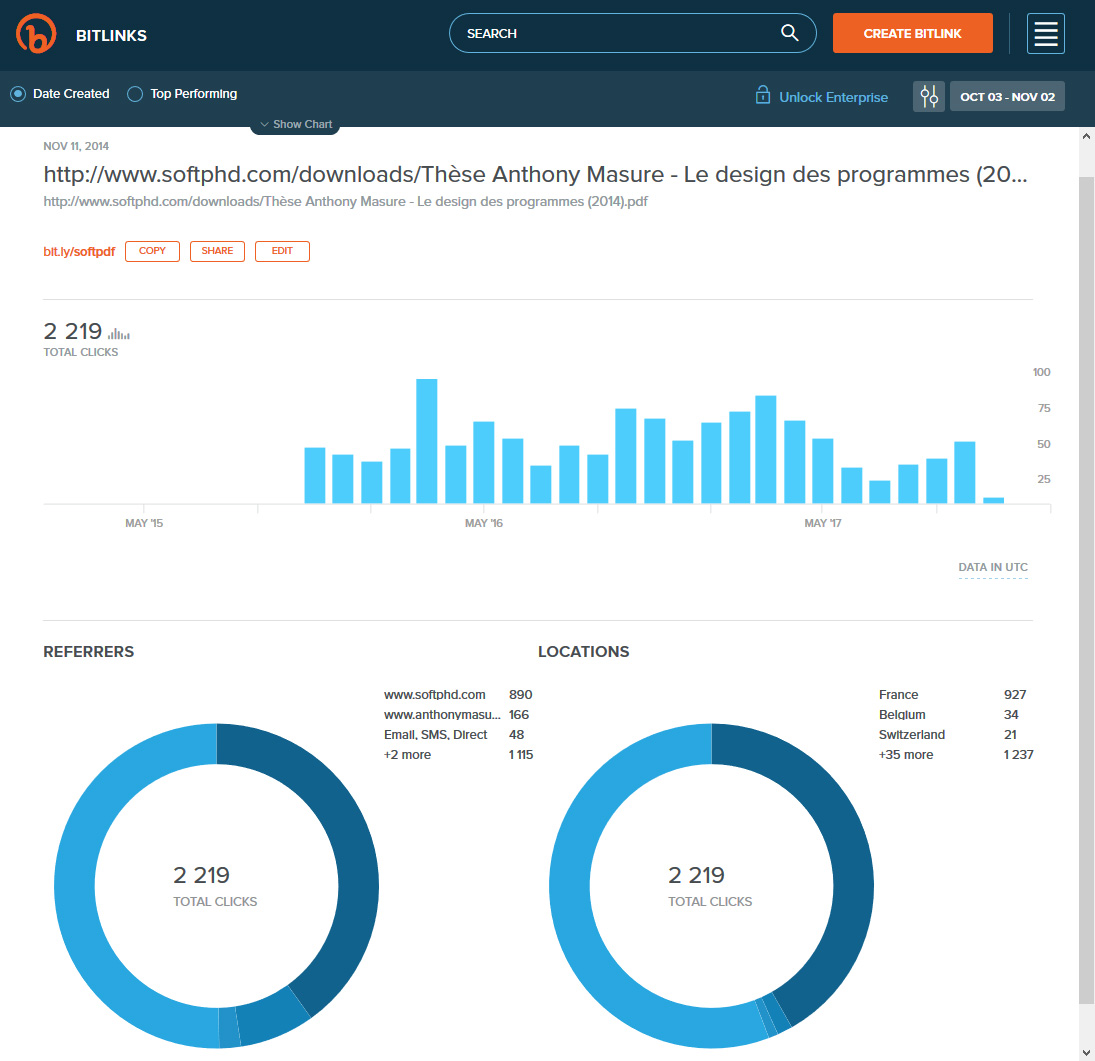The width and height of the screenshot is (1095, 1061).
Task: Expand the +2 more referrers list
Action: [x=407, y=755]
